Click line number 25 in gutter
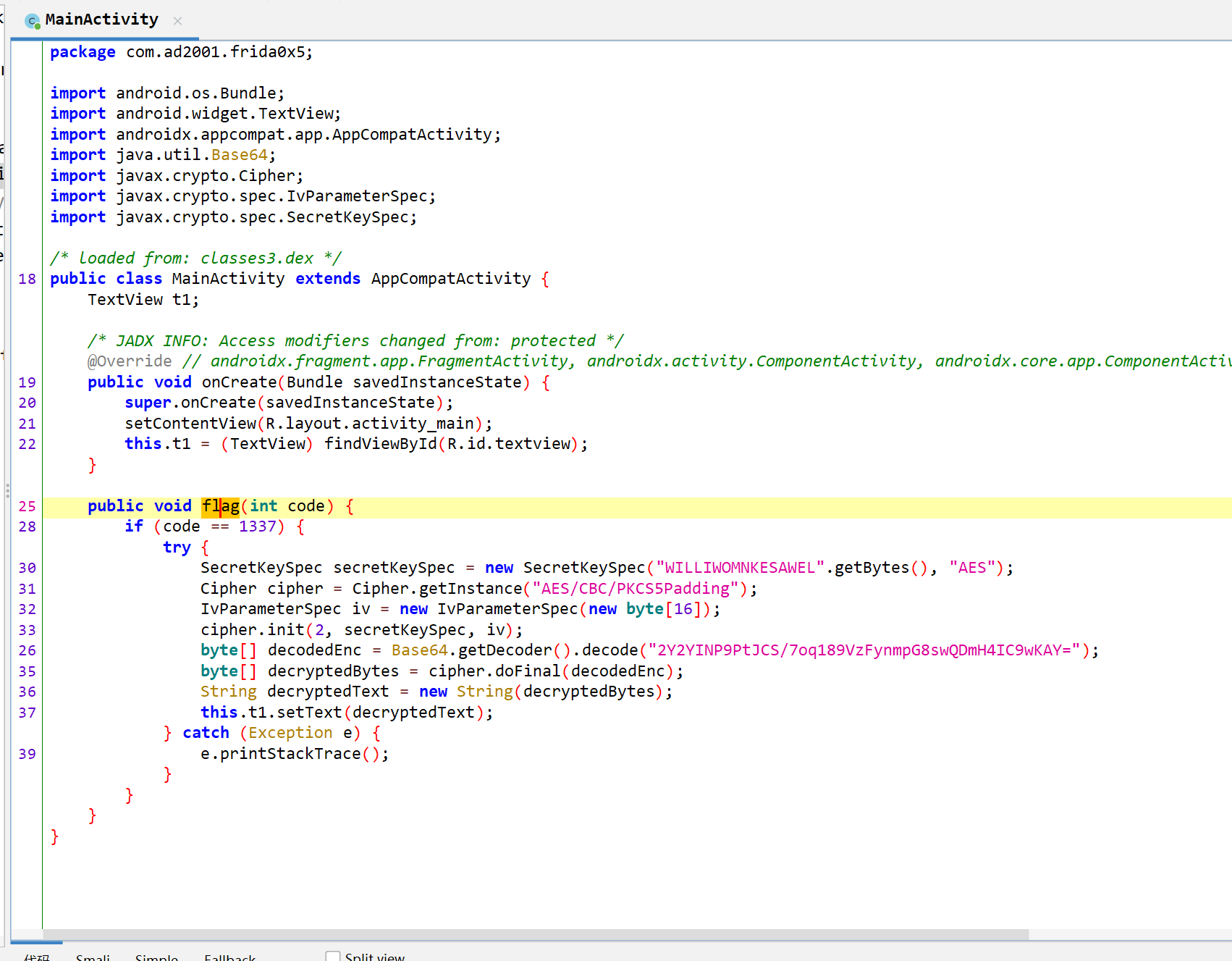This screenshot has height=961, width=1232. (28, 506)
